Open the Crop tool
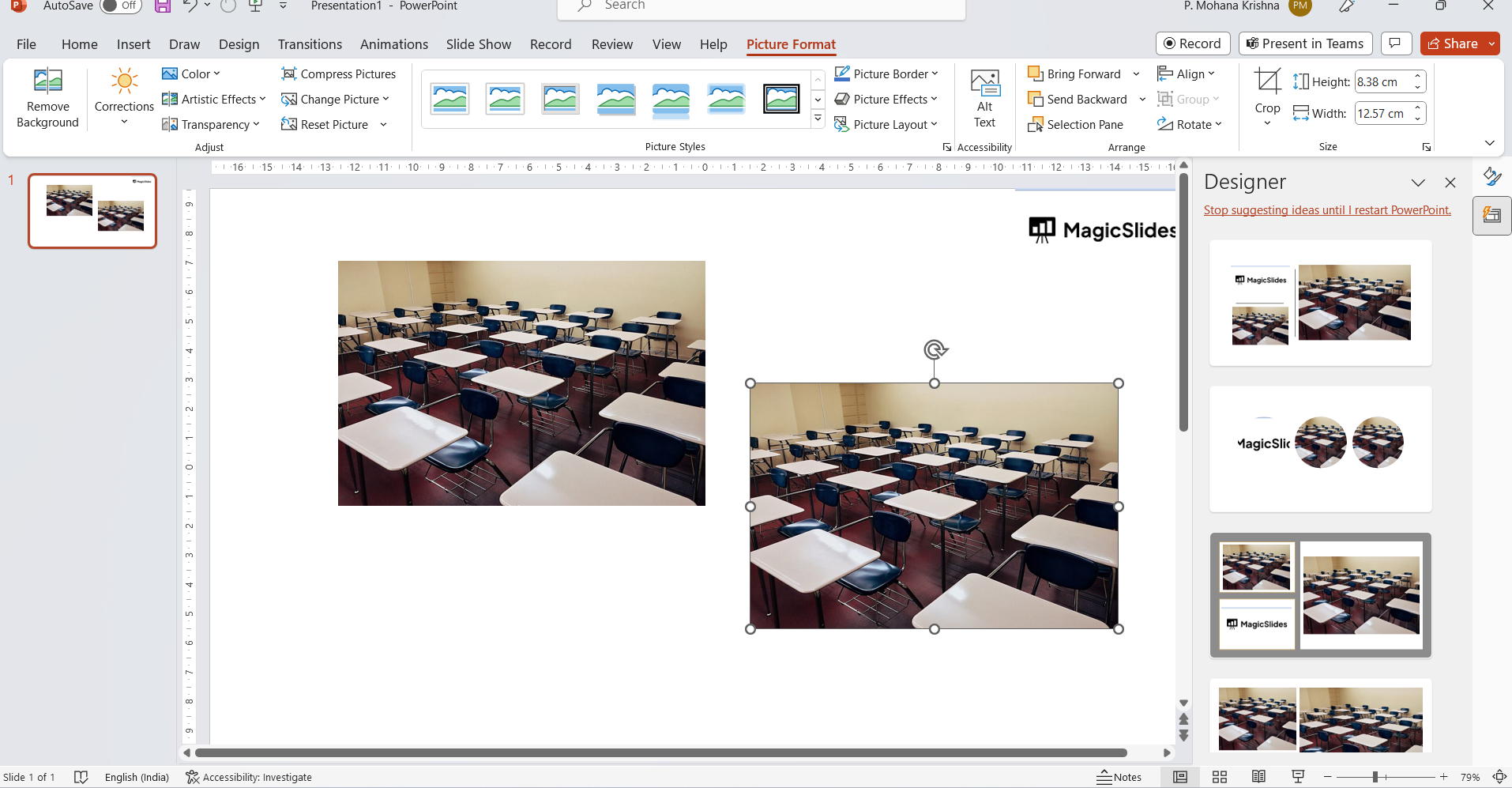This screenshot has height=788, width=1512. (1267, 82)
